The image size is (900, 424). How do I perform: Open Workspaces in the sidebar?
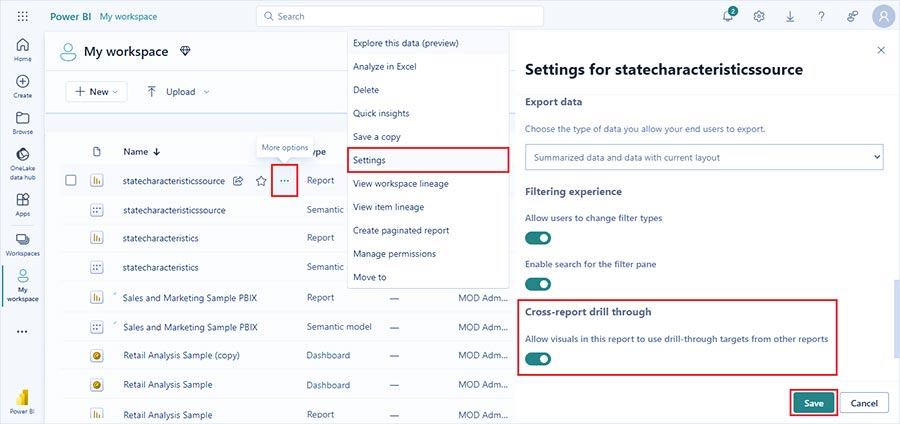click(x=22, y=244)
